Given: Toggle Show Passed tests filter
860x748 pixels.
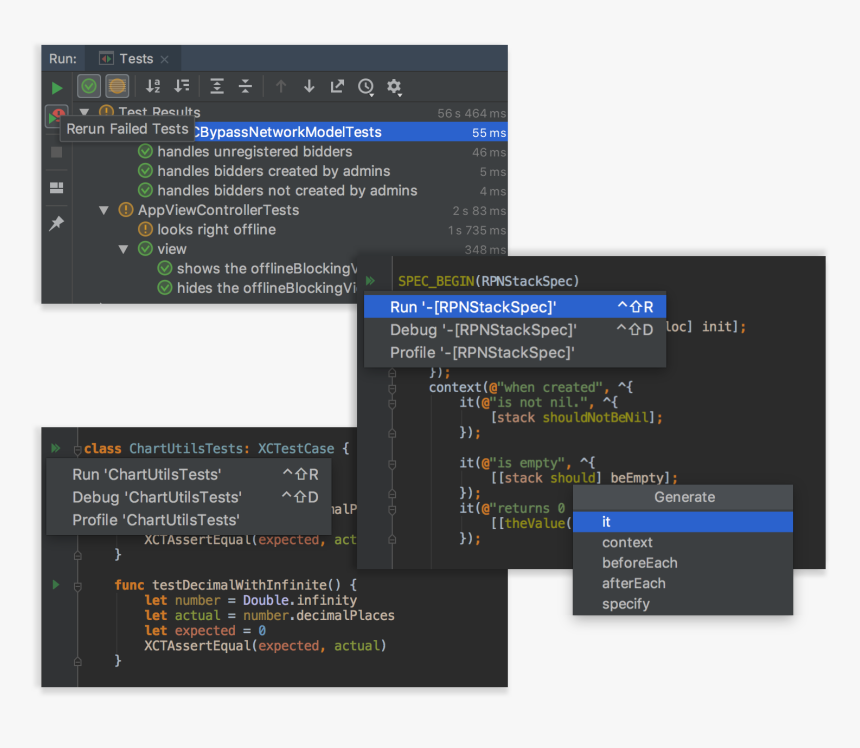Looking at the screenshot, I should coord(89,86).
